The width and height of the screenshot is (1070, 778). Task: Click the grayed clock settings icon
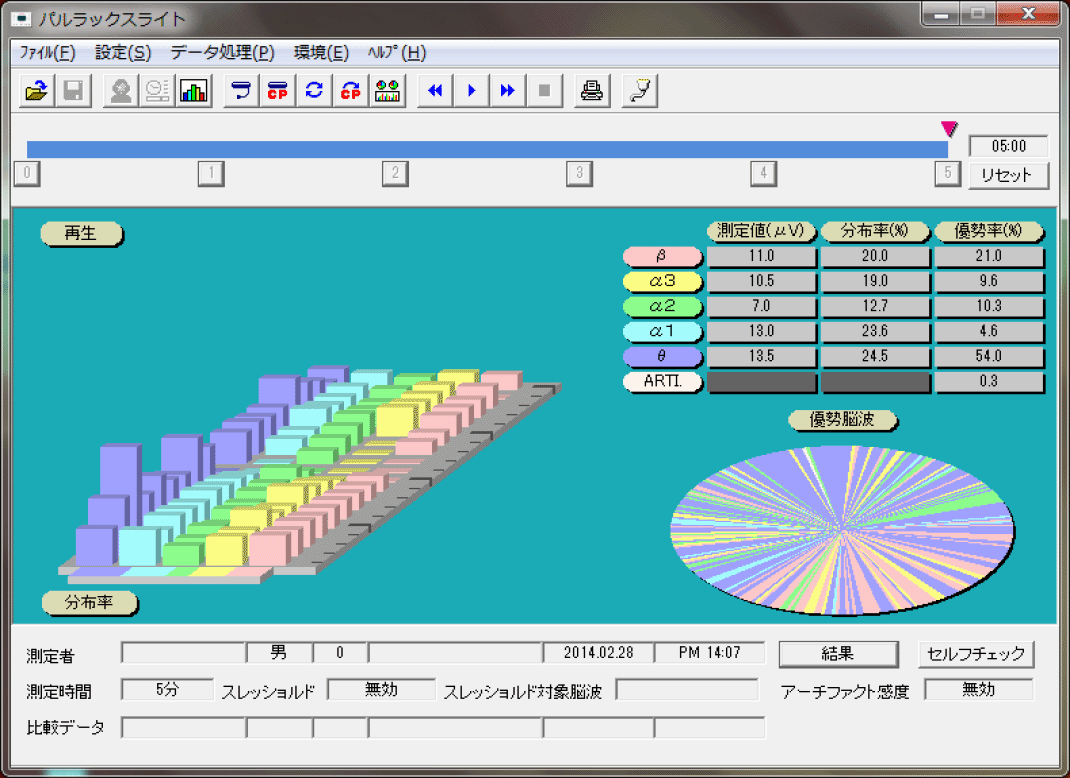(157, 91)
